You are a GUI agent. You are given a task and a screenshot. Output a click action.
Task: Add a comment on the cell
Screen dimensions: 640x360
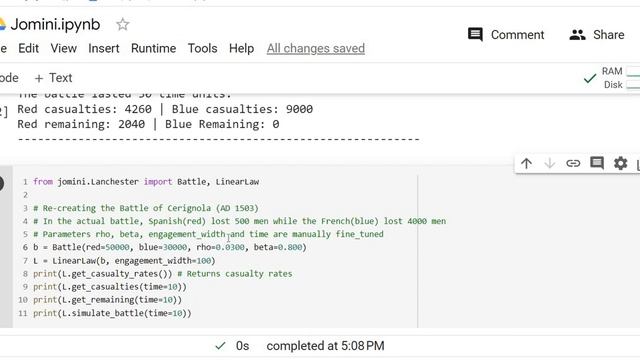(x=597, y=163)
